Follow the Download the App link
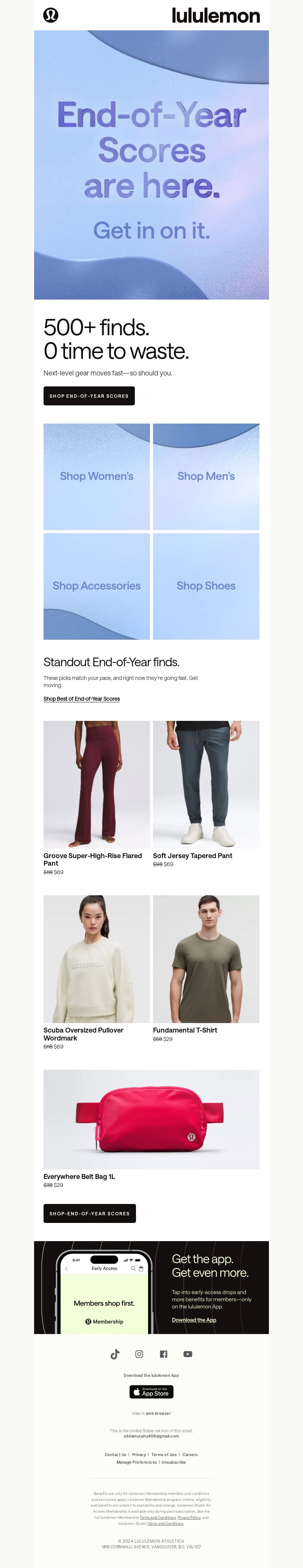This screenshot has height=1568, width=303. 194,1320
